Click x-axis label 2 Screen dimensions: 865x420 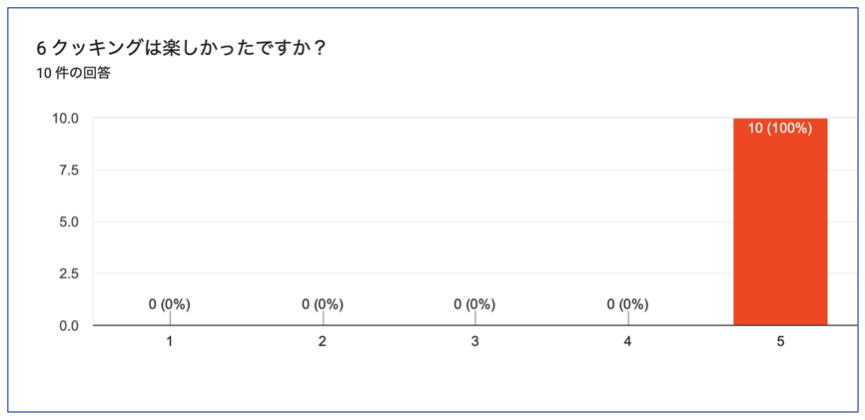(x=323, y=342)
